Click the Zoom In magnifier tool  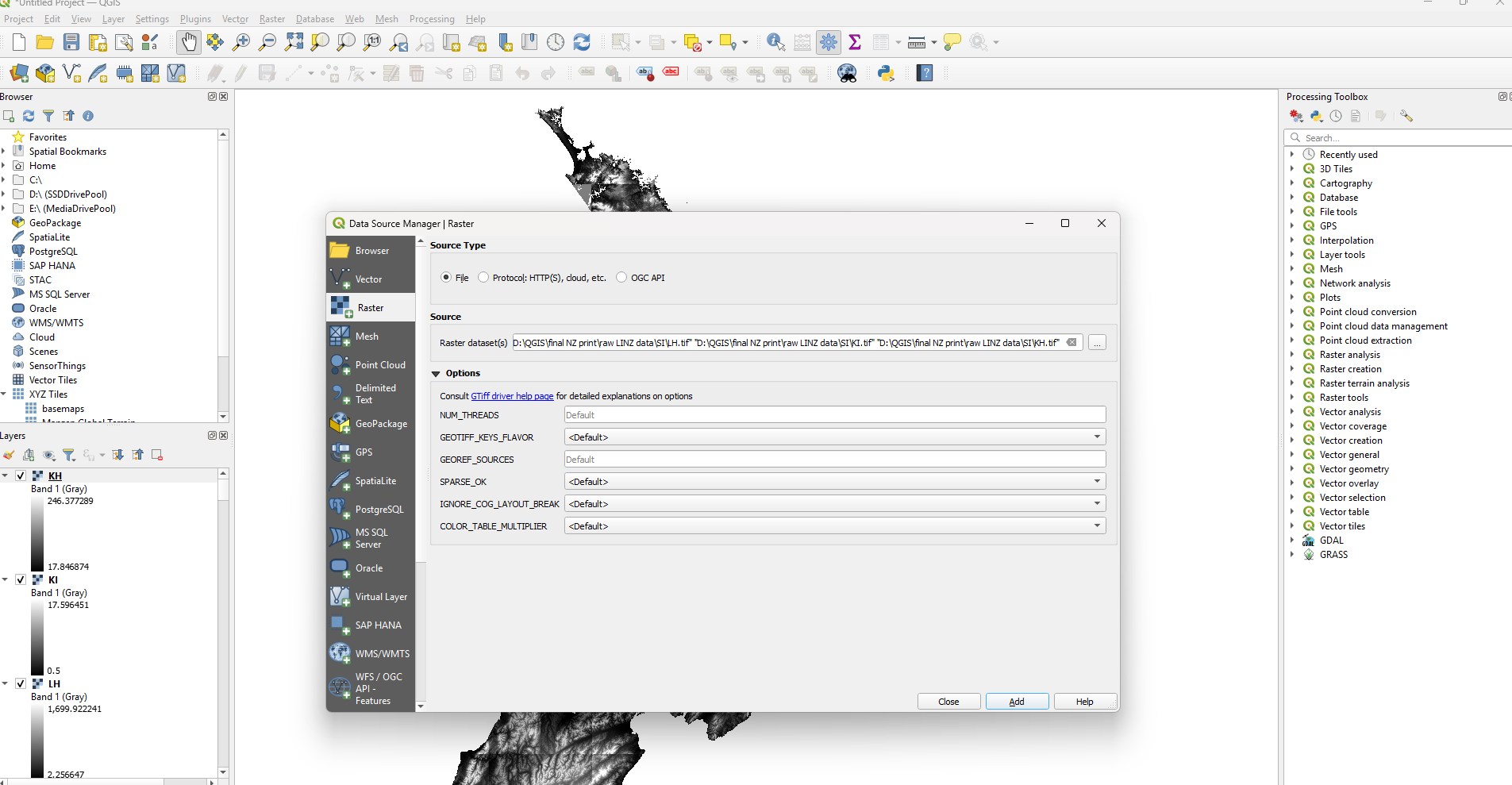(241, 42)
